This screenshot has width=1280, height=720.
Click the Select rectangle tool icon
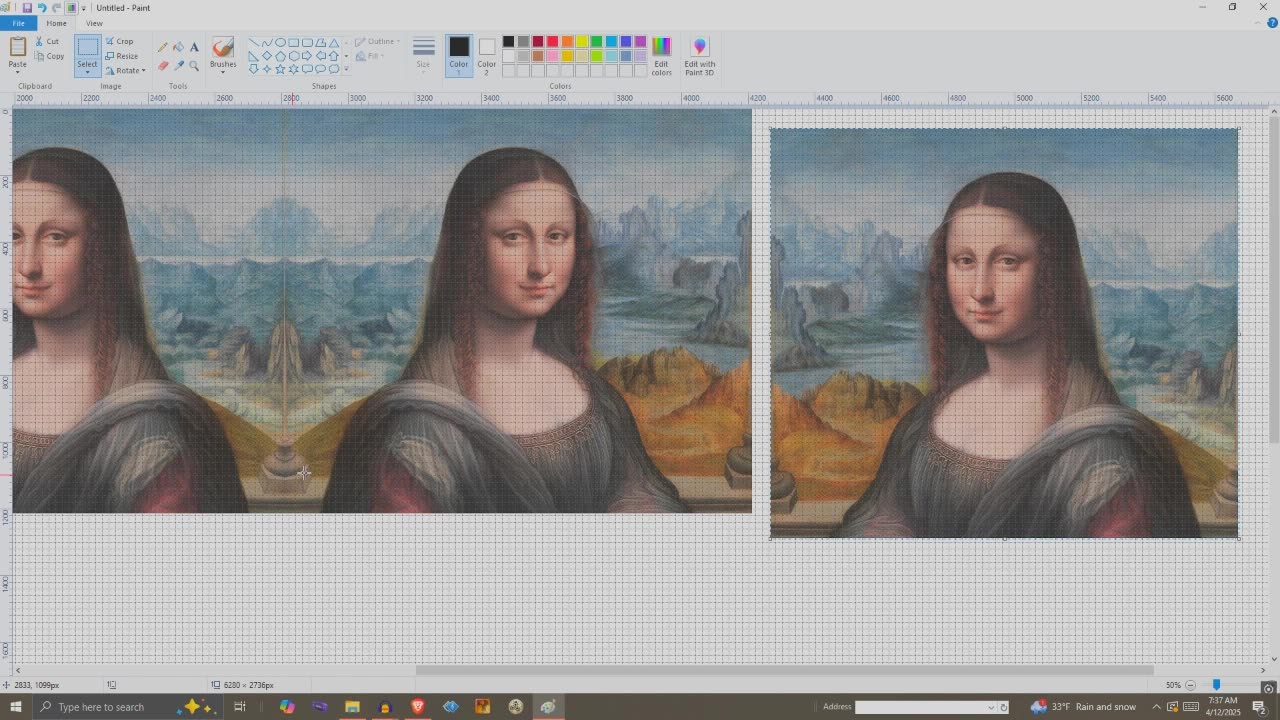coord(87,48)
